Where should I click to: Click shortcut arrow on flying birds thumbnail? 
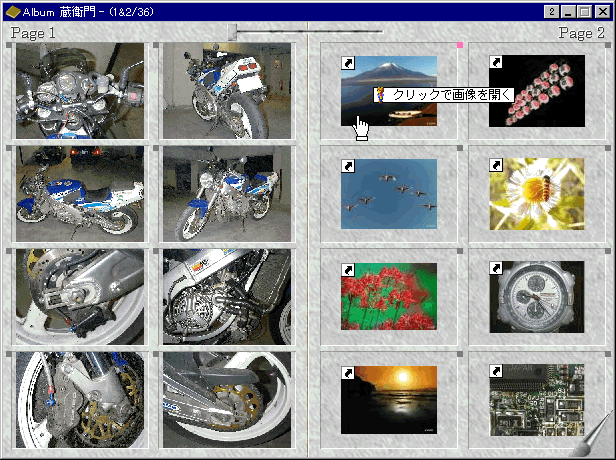tap(348, 166)
